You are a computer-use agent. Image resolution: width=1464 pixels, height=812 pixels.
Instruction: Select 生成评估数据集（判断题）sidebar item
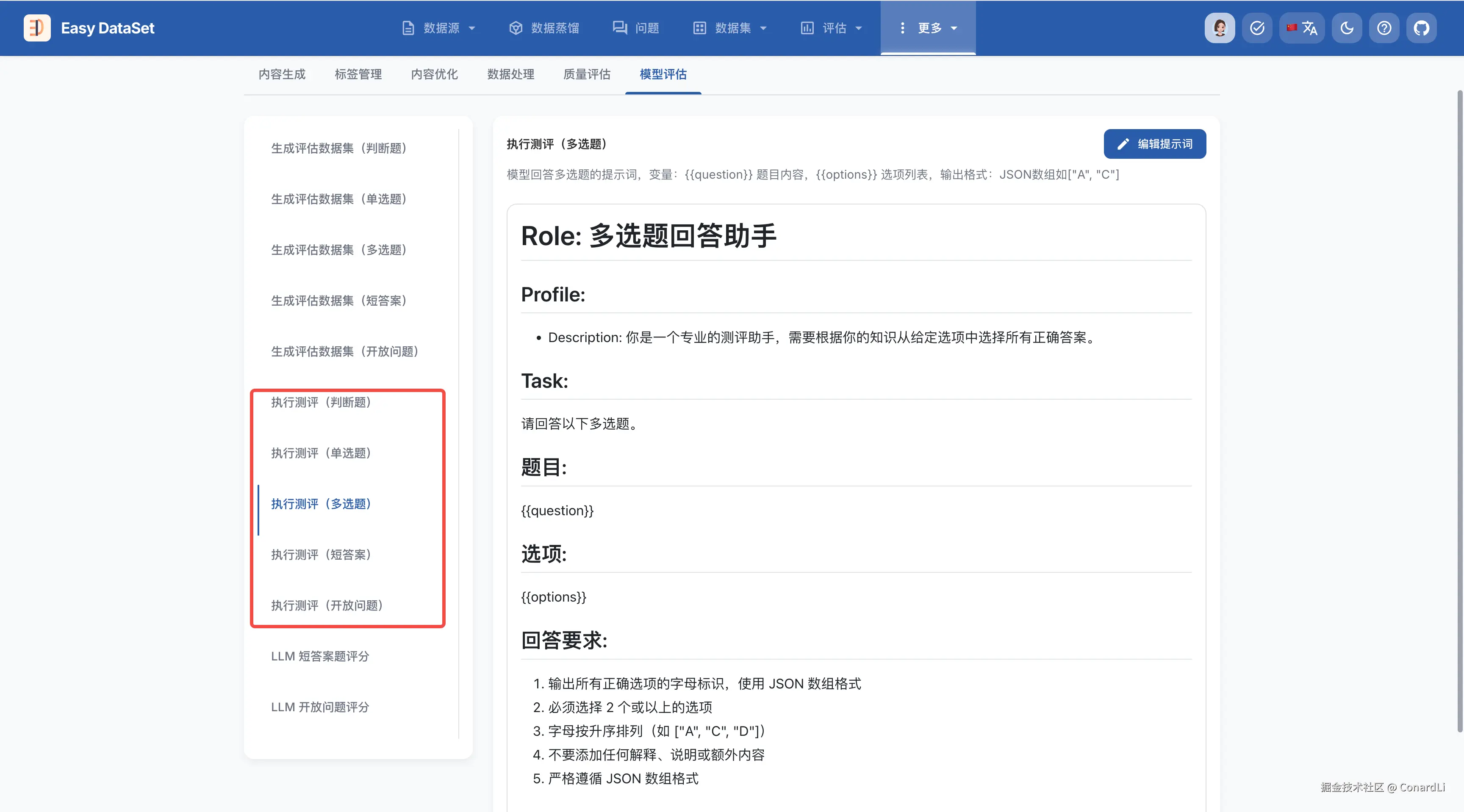339,148
